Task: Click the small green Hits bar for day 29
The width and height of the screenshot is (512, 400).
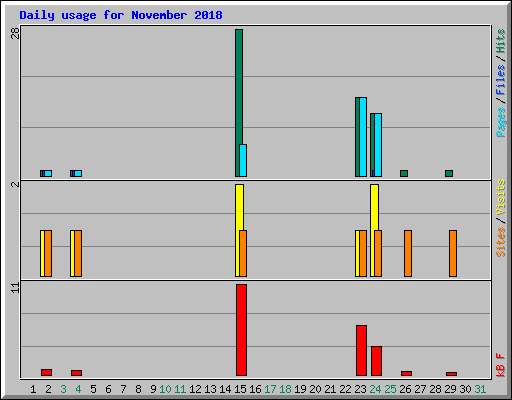Action: pyautogui.click(x=449, y=173)
